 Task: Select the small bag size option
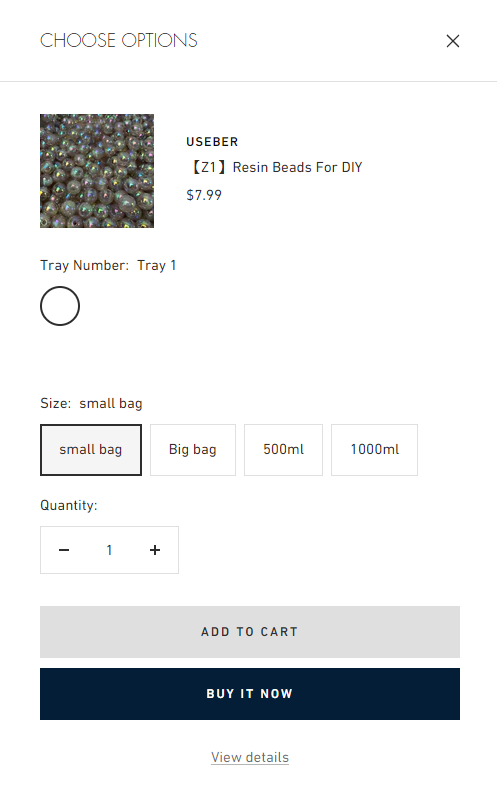point(91,450)
